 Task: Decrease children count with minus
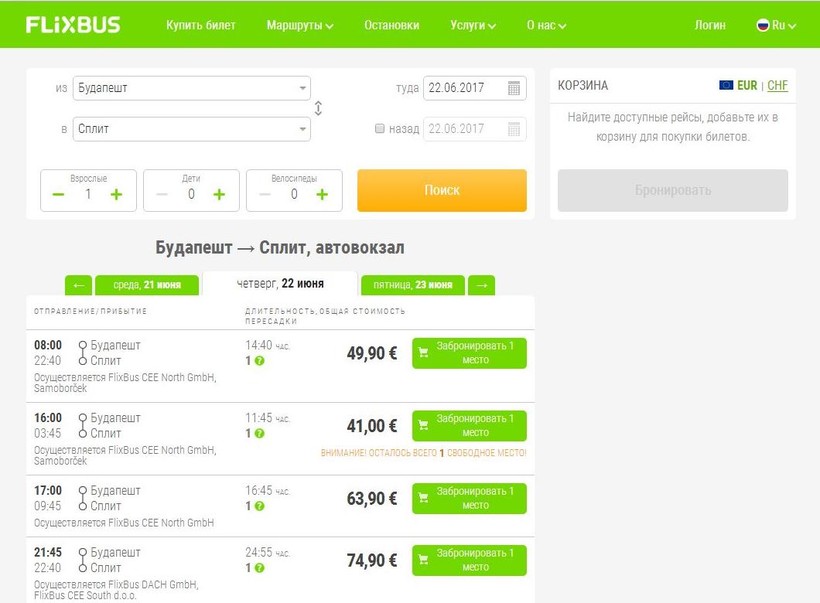pos(162,195)
